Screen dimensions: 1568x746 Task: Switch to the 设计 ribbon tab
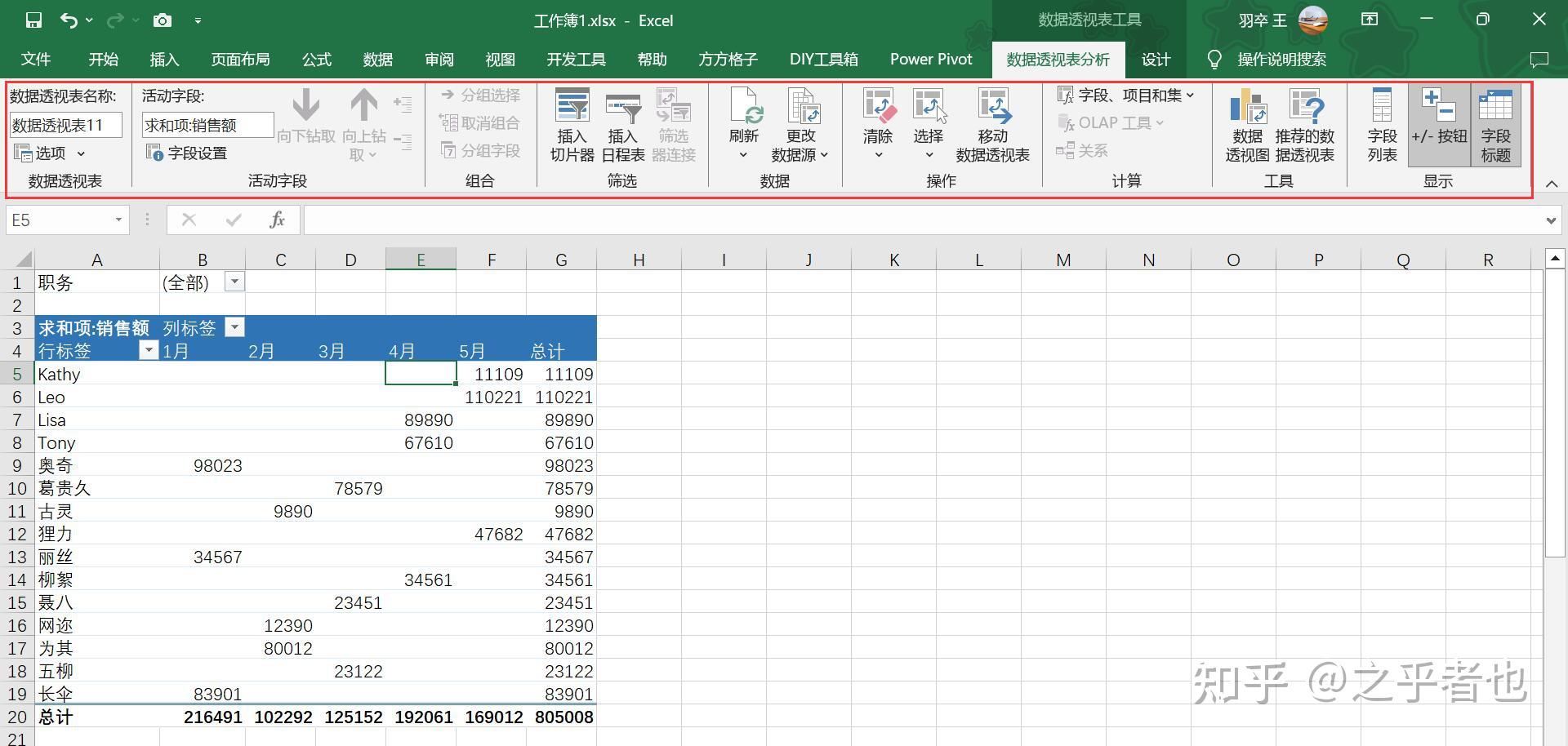pyautogui.click(x=1155, y=59)
